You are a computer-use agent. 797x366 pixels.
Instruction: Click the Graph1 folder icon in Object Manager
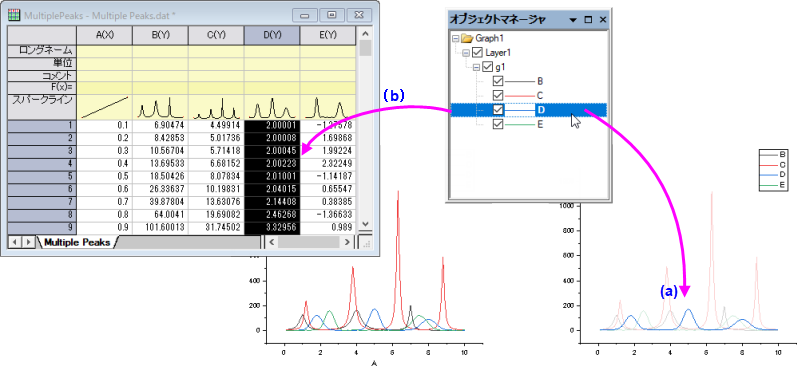pyautogui.click(x=468, y=38)
